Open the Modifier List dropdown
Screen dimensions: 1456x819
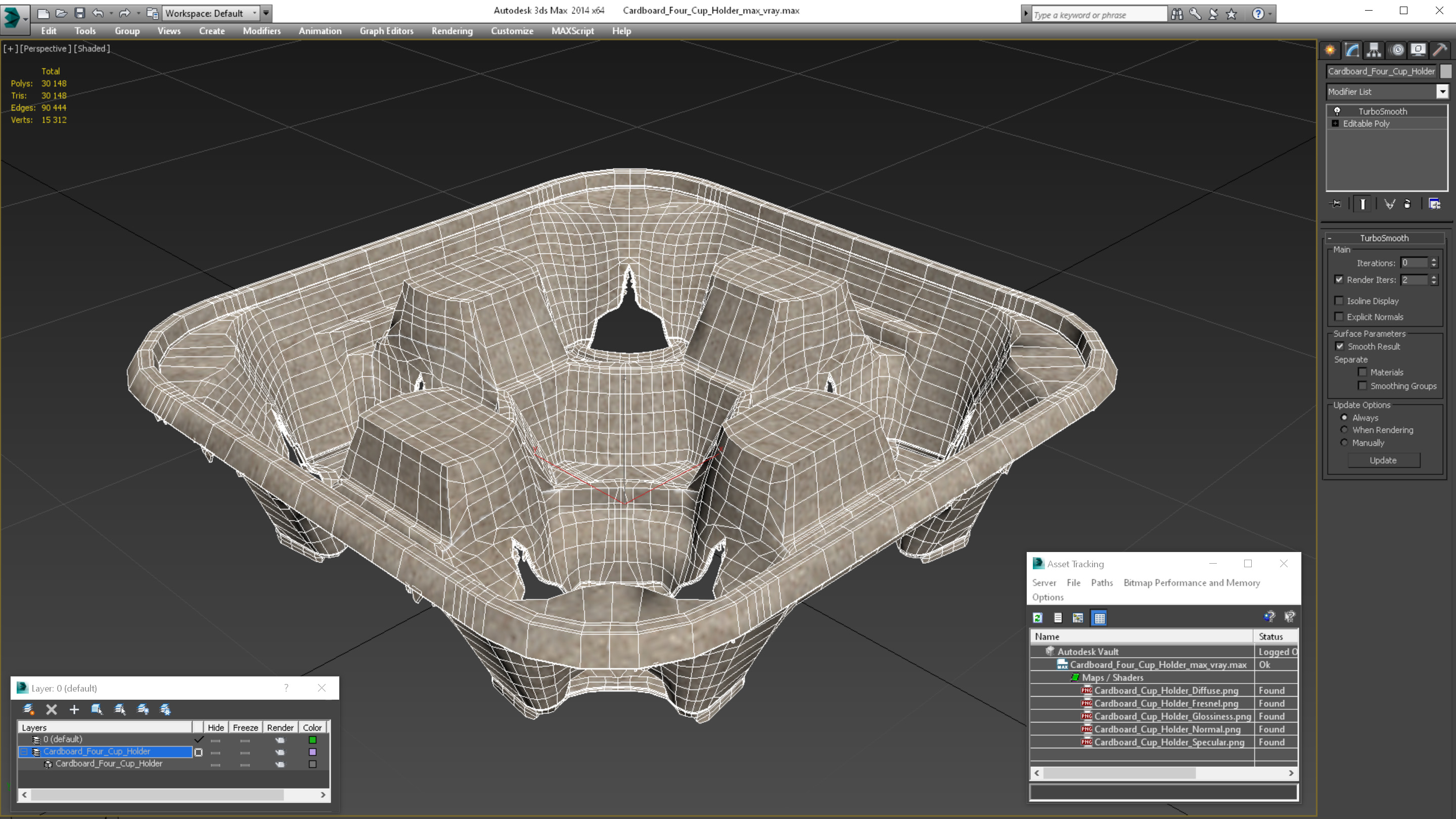pos(1442,92)
